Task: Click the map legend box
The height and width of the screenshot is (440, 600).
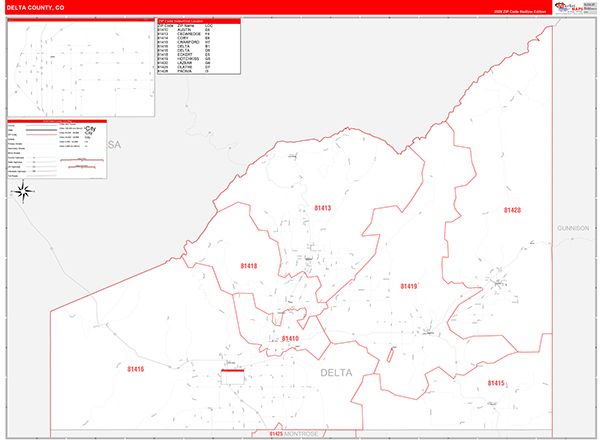Action: click(x=58, y=151)
